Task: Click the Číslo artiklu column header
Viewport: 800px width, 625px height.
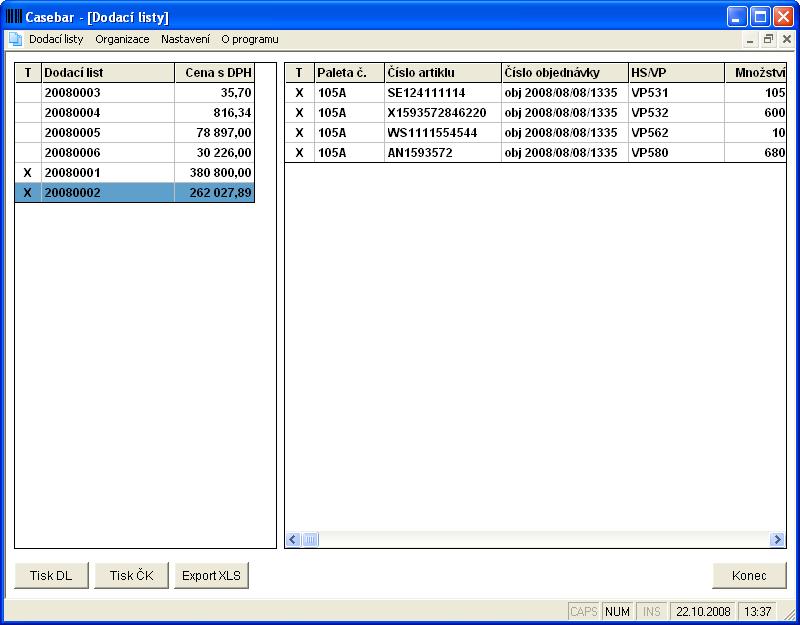Action: pyautogui.click(x=443, y=72)
